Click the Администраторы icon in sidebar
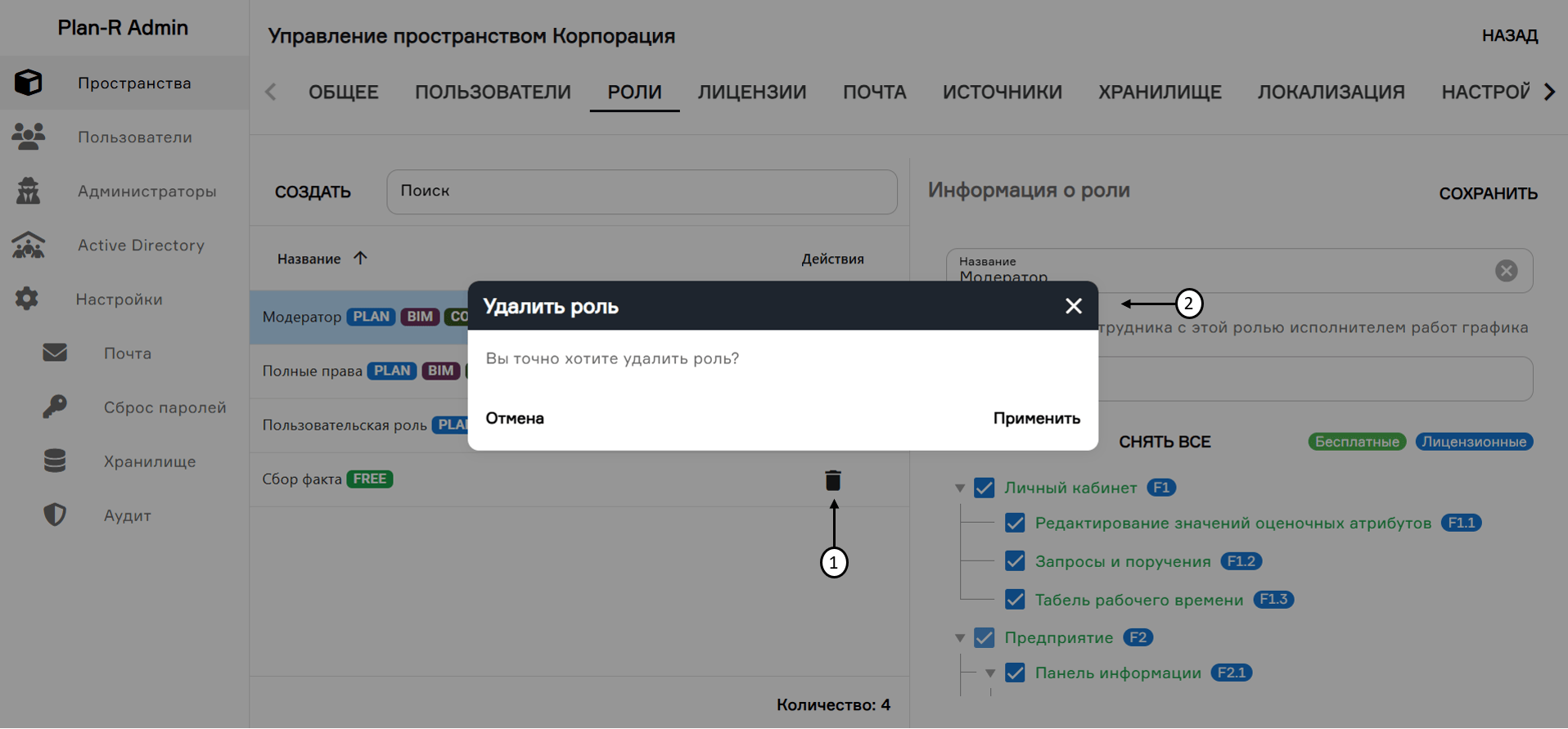 point(29,191)
